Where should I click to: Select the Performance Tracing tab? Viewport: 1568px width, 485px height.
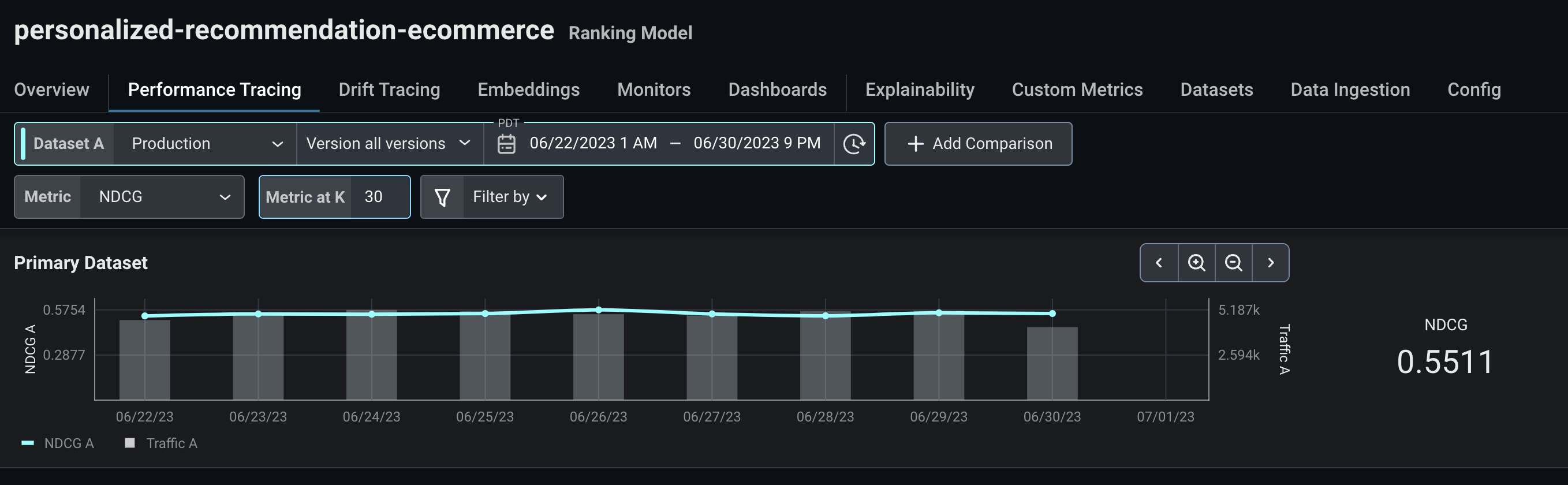point(214,90)
